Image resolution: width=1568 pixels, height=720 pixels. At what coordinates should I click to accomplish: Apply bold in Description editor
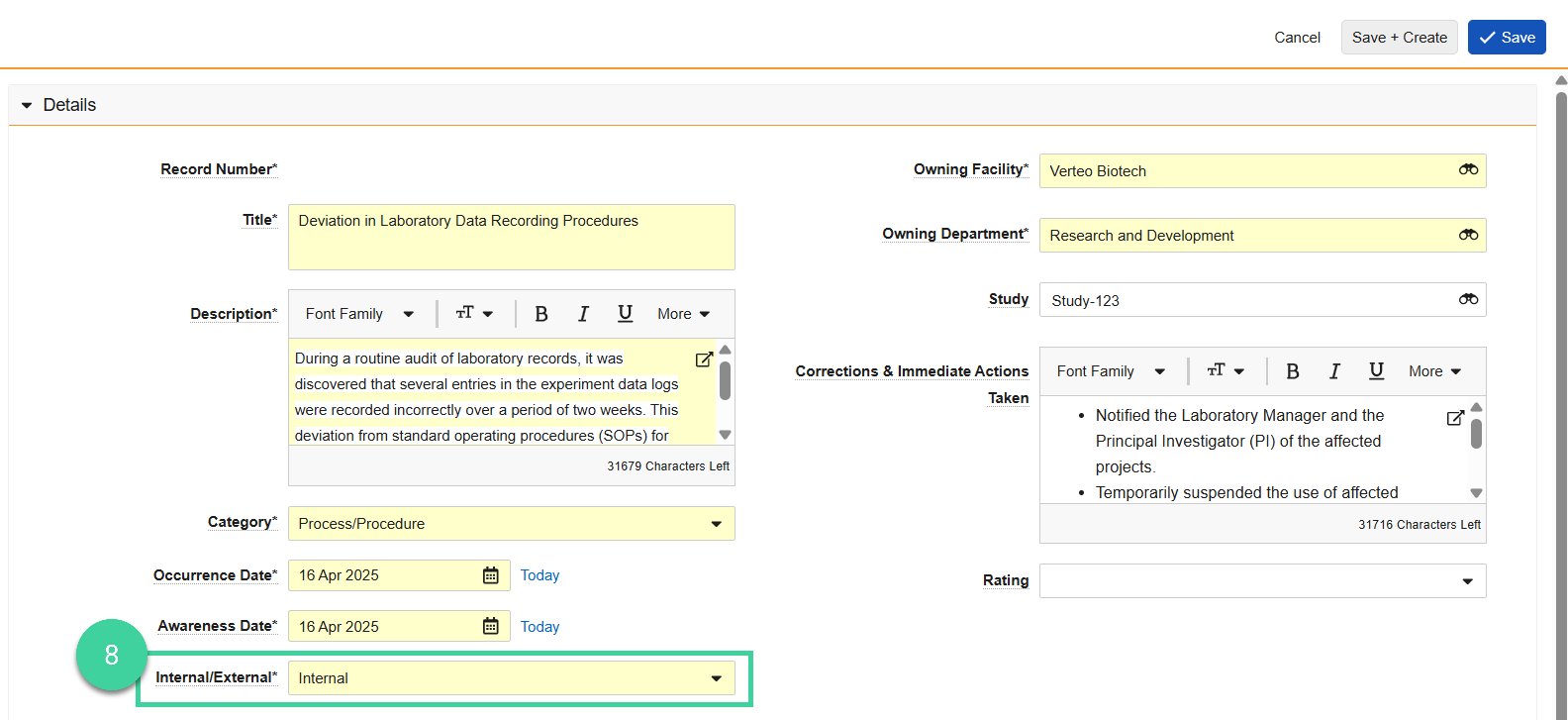(x=541, y=314)
